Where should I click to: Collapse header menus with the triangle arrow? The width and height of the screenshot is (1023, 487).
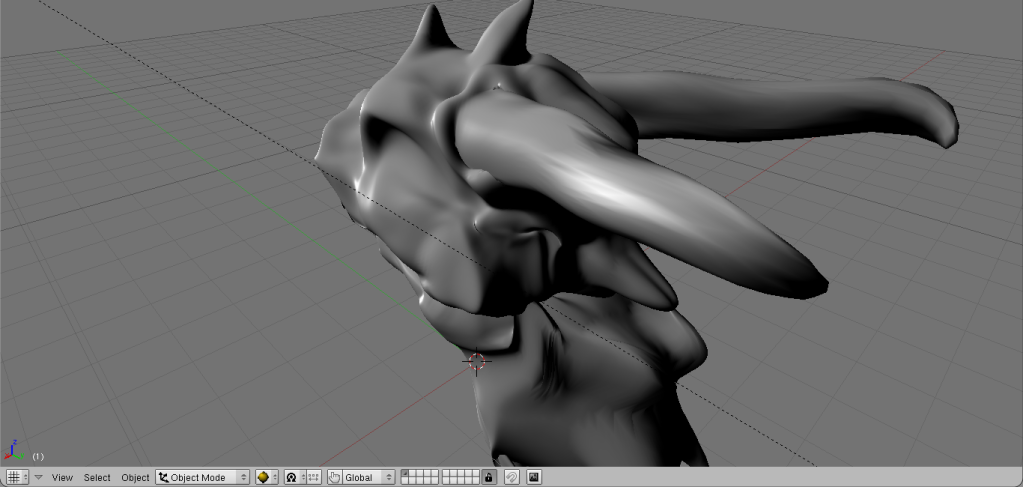pyautogui.click(x=39, y=478)
